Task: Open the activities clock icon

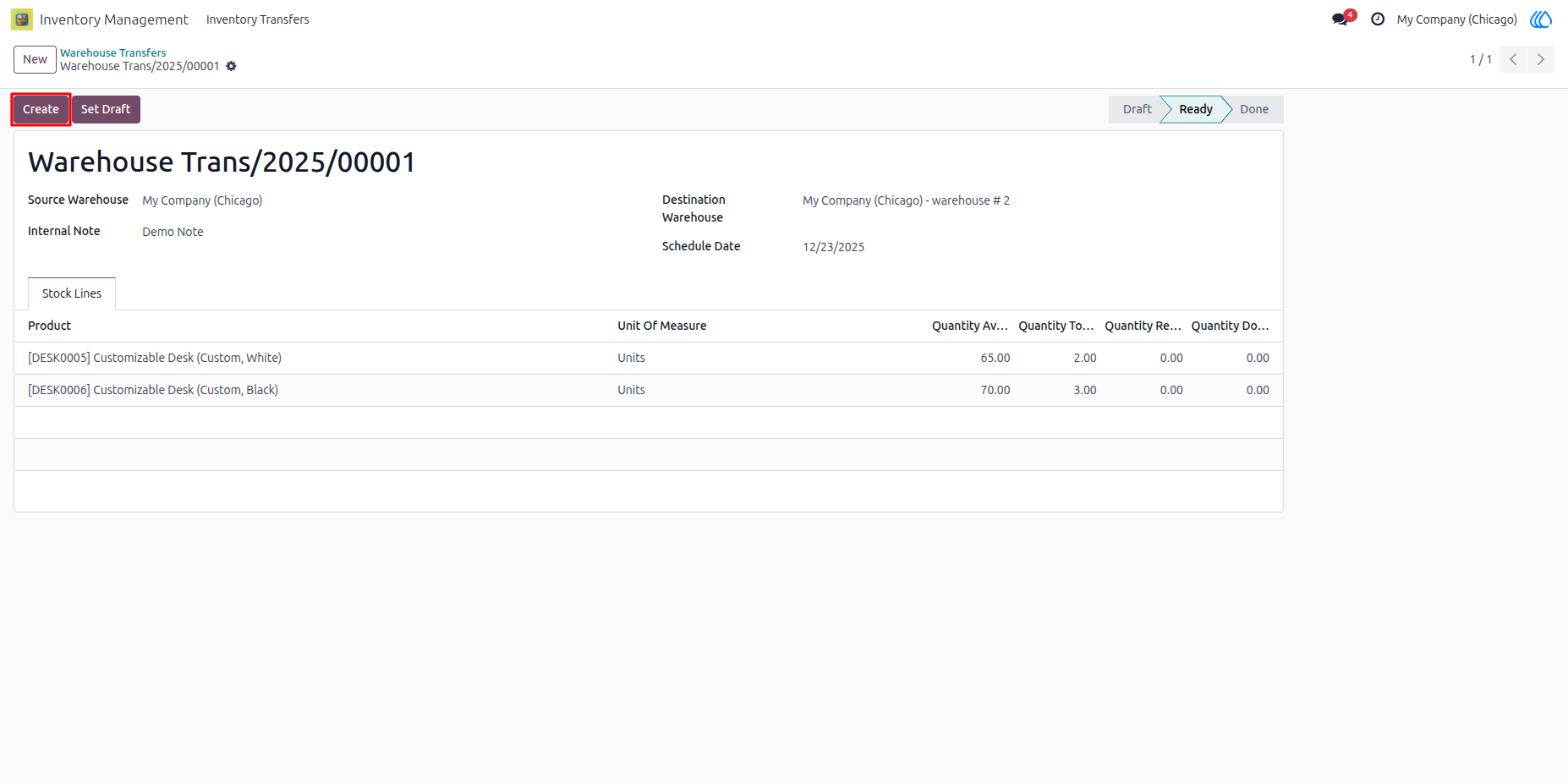Action: (x=1378, y=19)
